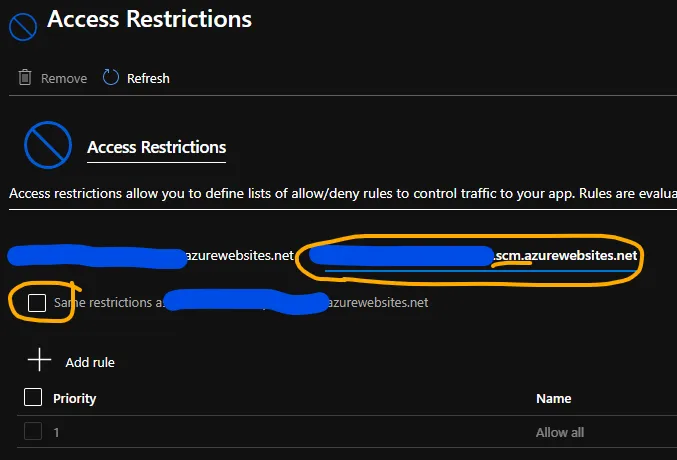This screenshot has width=677, height=460.
Task: Tick the select-all checkbox beside Priority
Action: pos(33,398)
